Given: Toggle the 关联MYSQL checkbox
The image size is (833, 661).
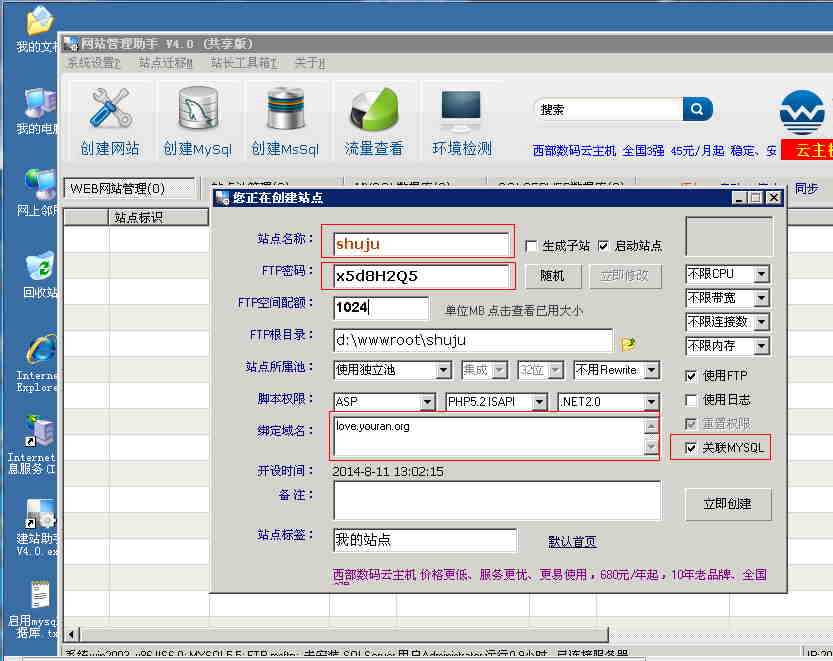Looking at the screenshot, I should [691, 448].
